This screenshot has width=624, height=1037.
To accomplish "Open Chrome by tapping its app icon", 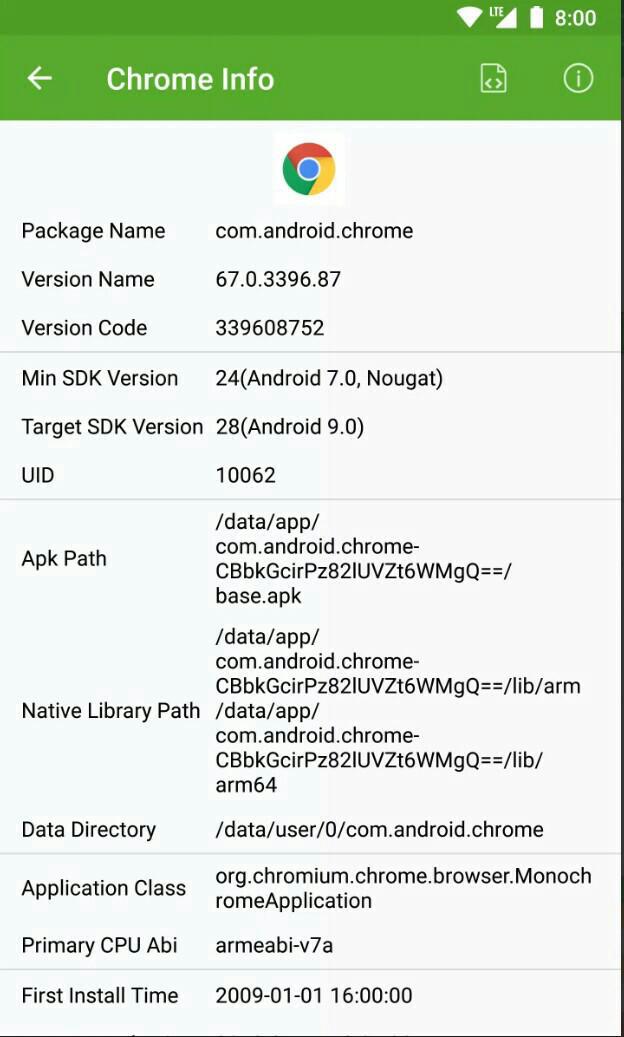I will point(310,168).
